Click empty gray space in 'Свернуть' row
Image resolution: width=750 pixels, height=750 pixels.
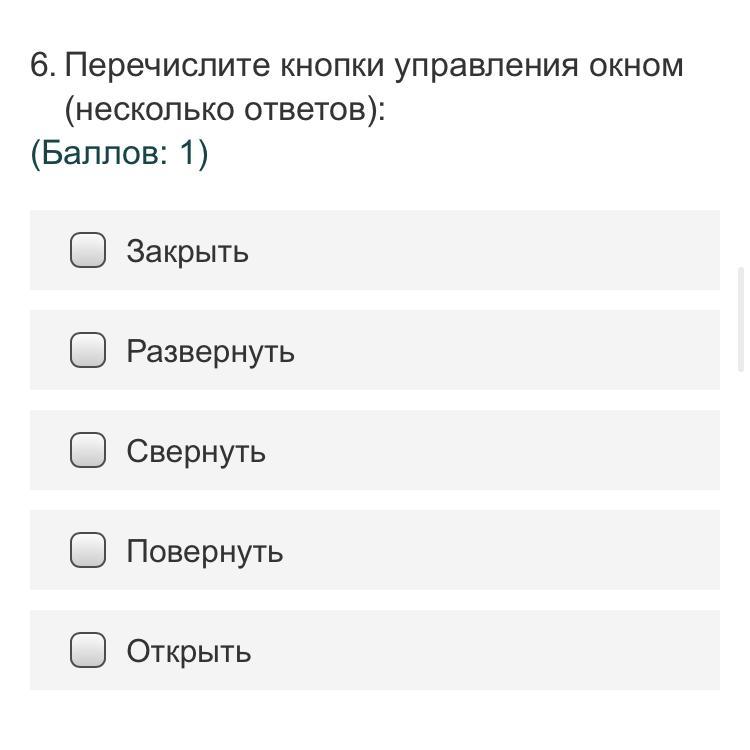click(x=500, y=450)
